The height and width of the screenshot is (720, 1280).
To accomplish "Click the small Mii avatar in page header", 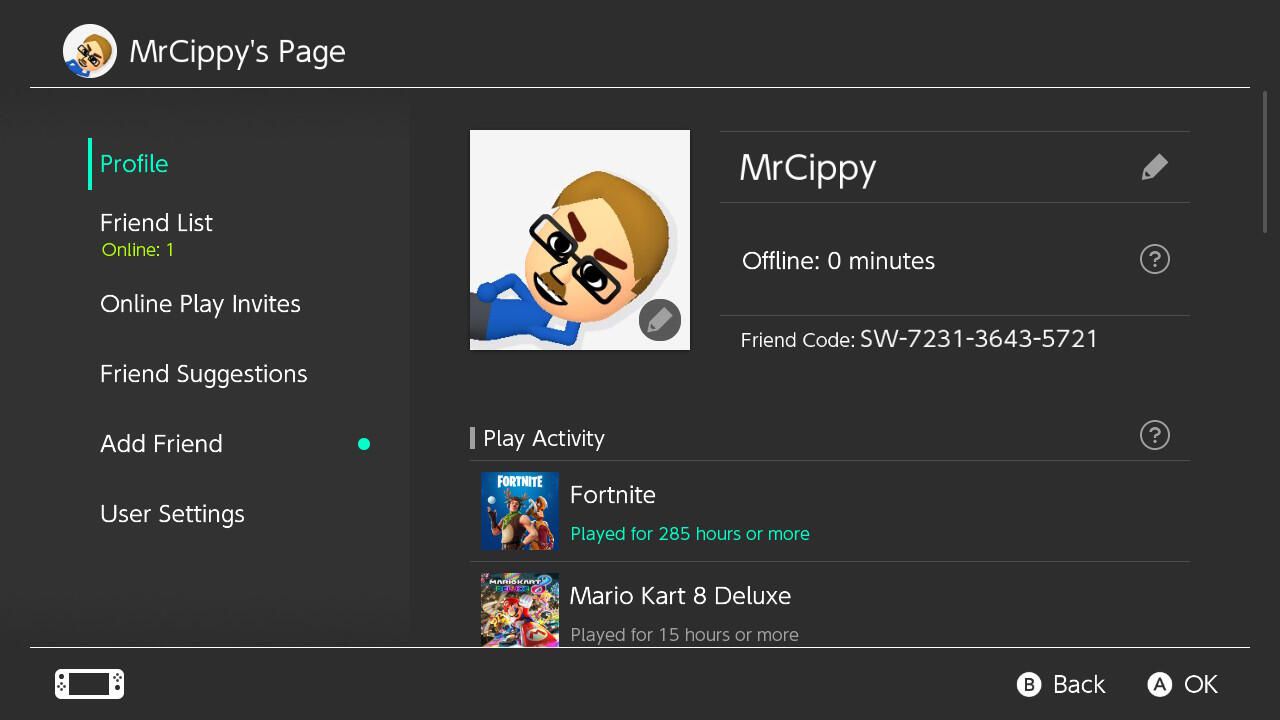I will click(x=89, y=51).
